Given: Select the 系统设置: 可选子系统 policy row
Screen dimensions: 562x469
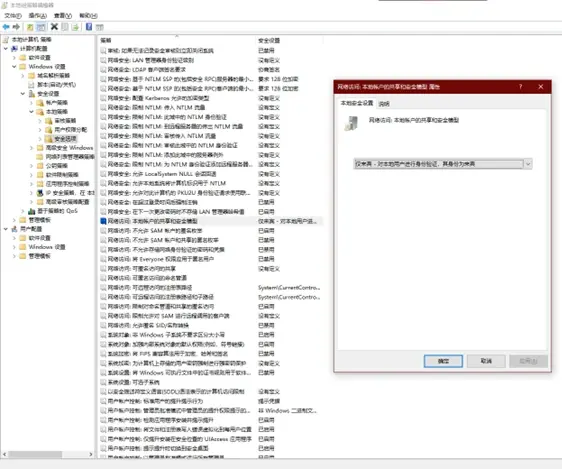Looking at the screenshot, I should point(211,382).
